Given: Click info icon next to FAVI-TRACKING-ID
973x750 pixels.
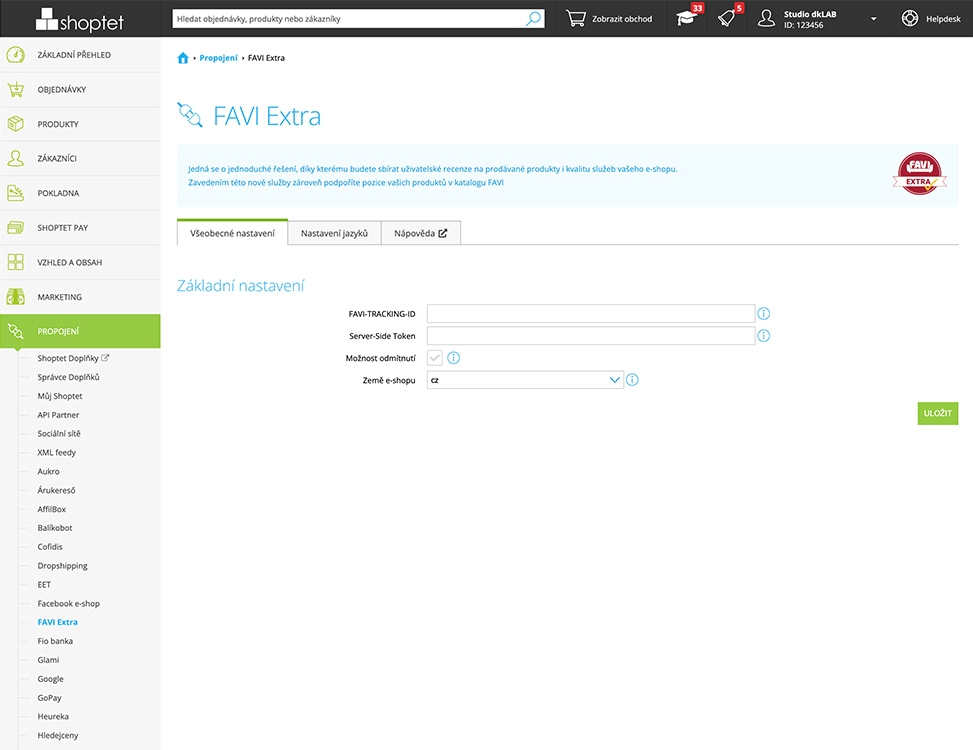Looking at the screenshot, I should click(764, 314).
